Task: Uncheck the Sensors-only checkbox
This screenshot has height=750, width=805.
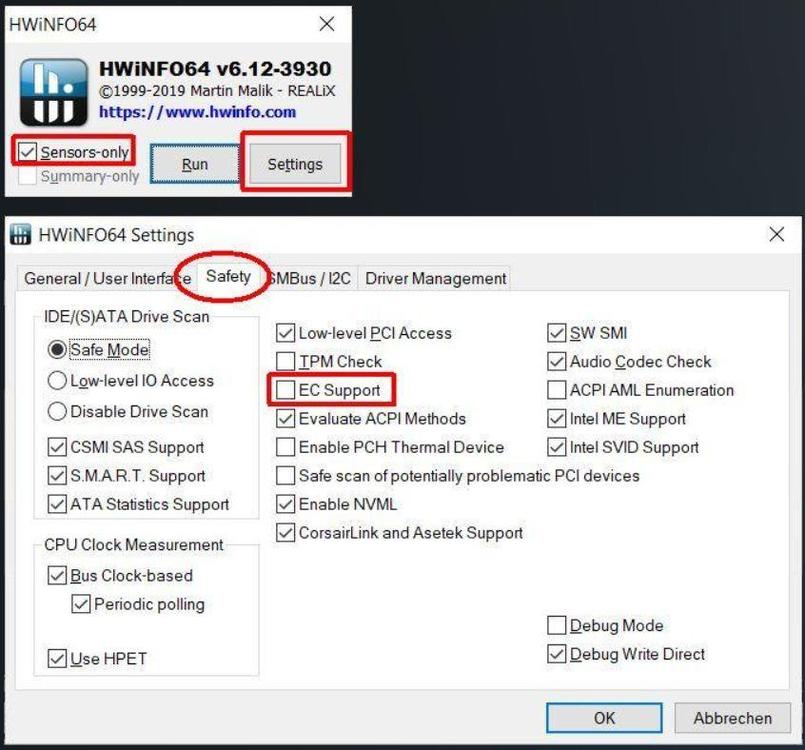Action: point(28,153)
